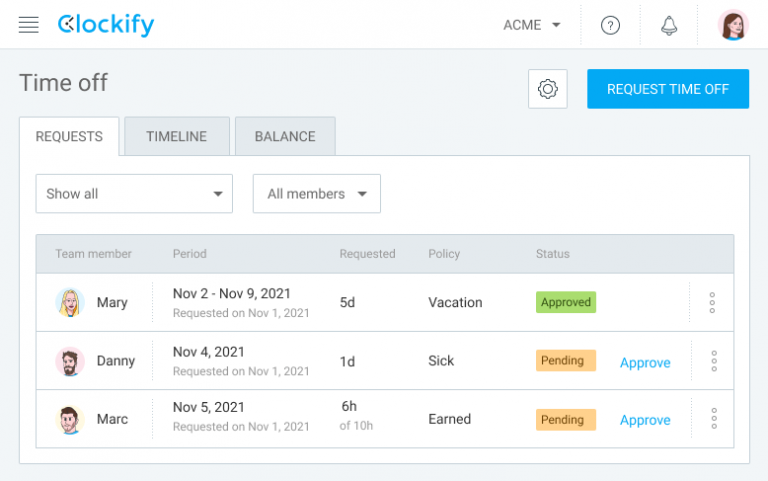The image size is (768, 481).
Task: Open the help question mark icon
Action: pyautogui.click(x=610, y=26)
